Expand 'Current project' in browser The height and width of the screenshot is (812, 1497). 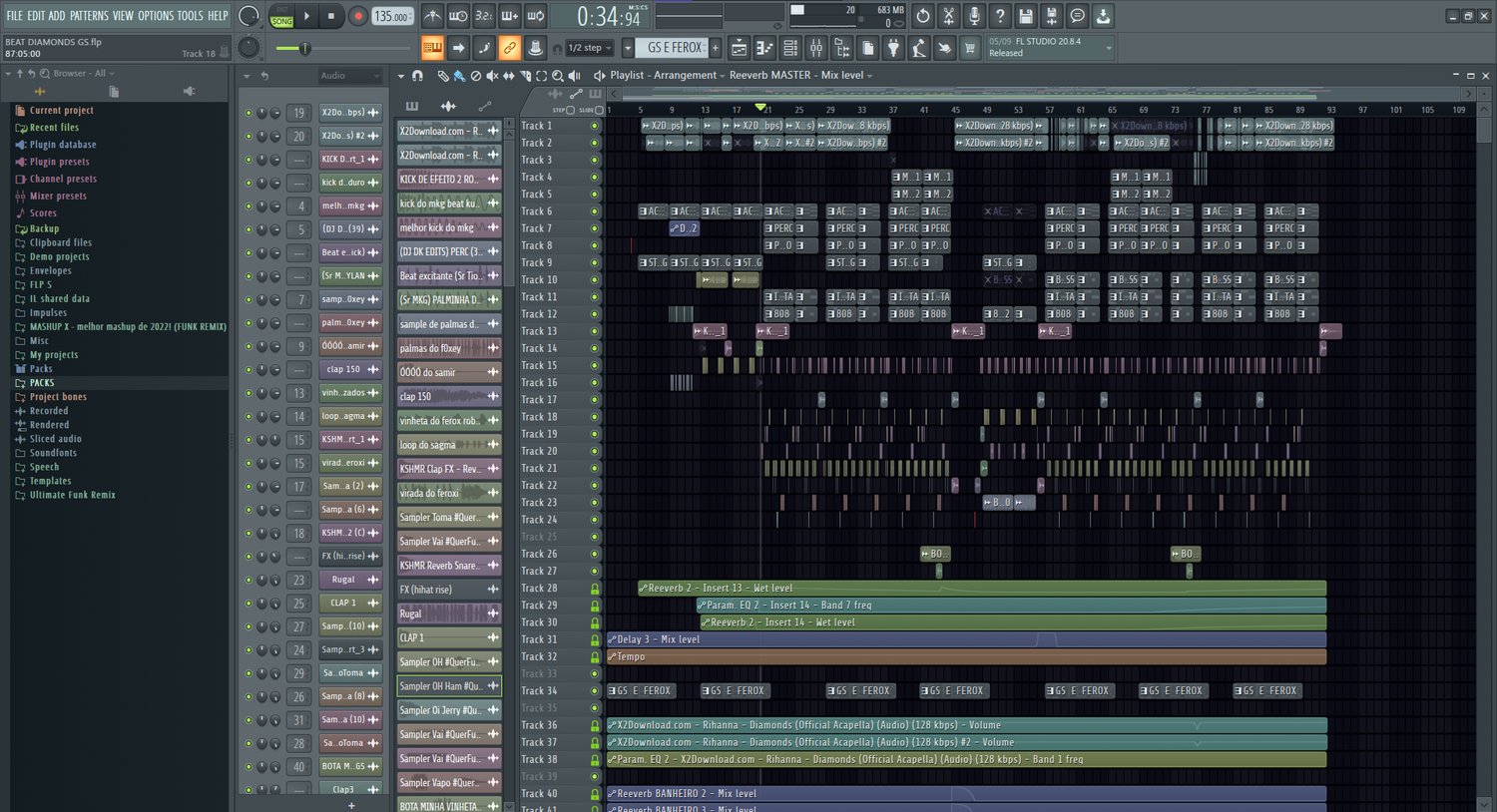coord(61,111)
